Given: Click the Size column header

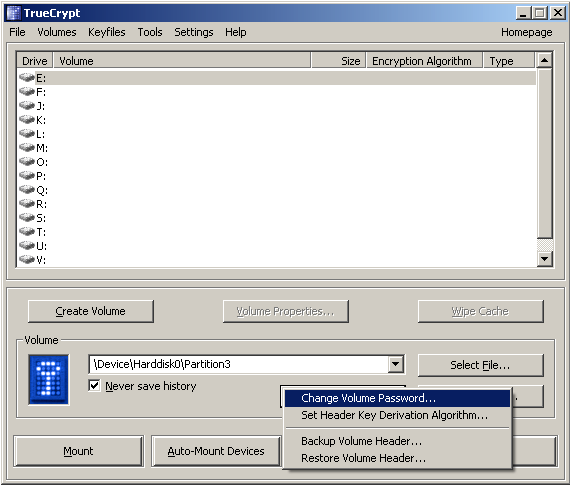Looking at the screenshot, I should [338, 60].
